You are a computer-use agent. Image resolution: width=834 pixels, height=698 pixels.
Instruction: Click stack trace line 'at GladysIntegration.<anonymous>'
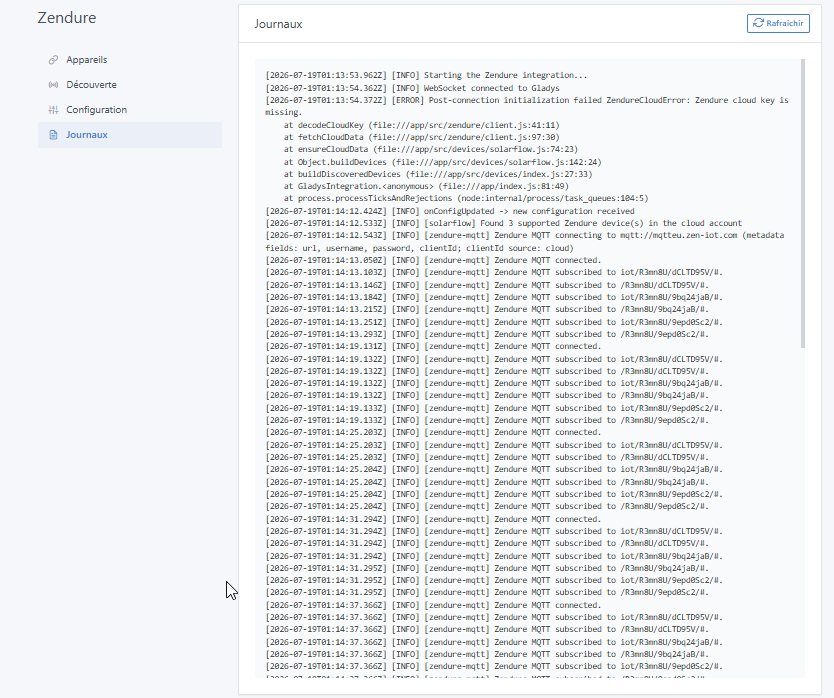426,186
